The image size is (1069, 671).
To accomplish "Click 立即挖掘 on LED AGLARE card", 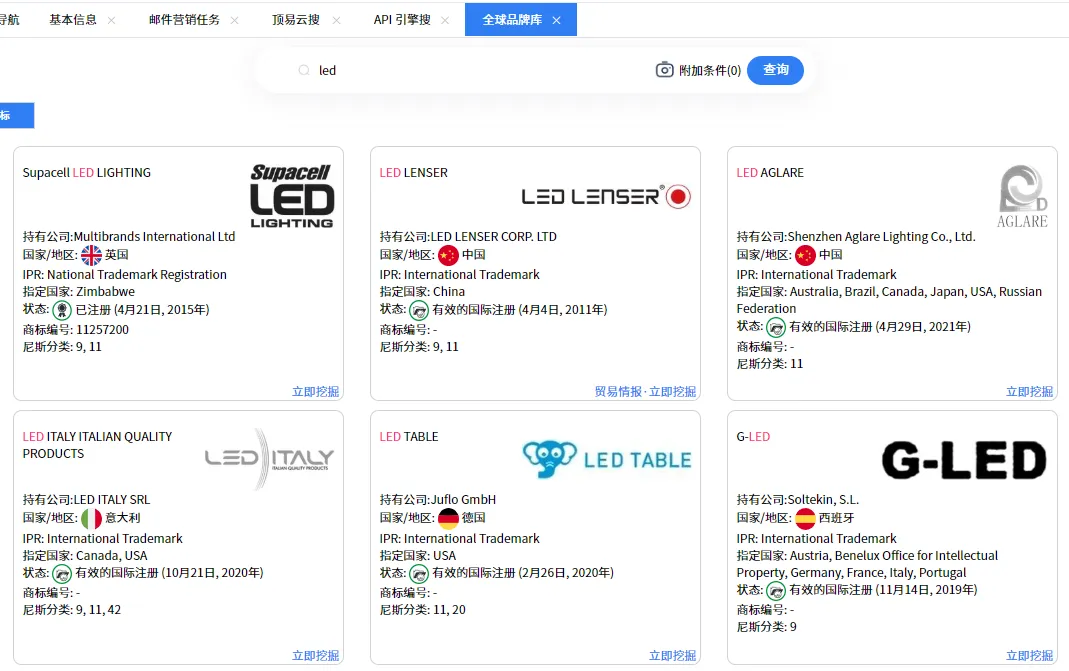I will tap(1029, 391).
